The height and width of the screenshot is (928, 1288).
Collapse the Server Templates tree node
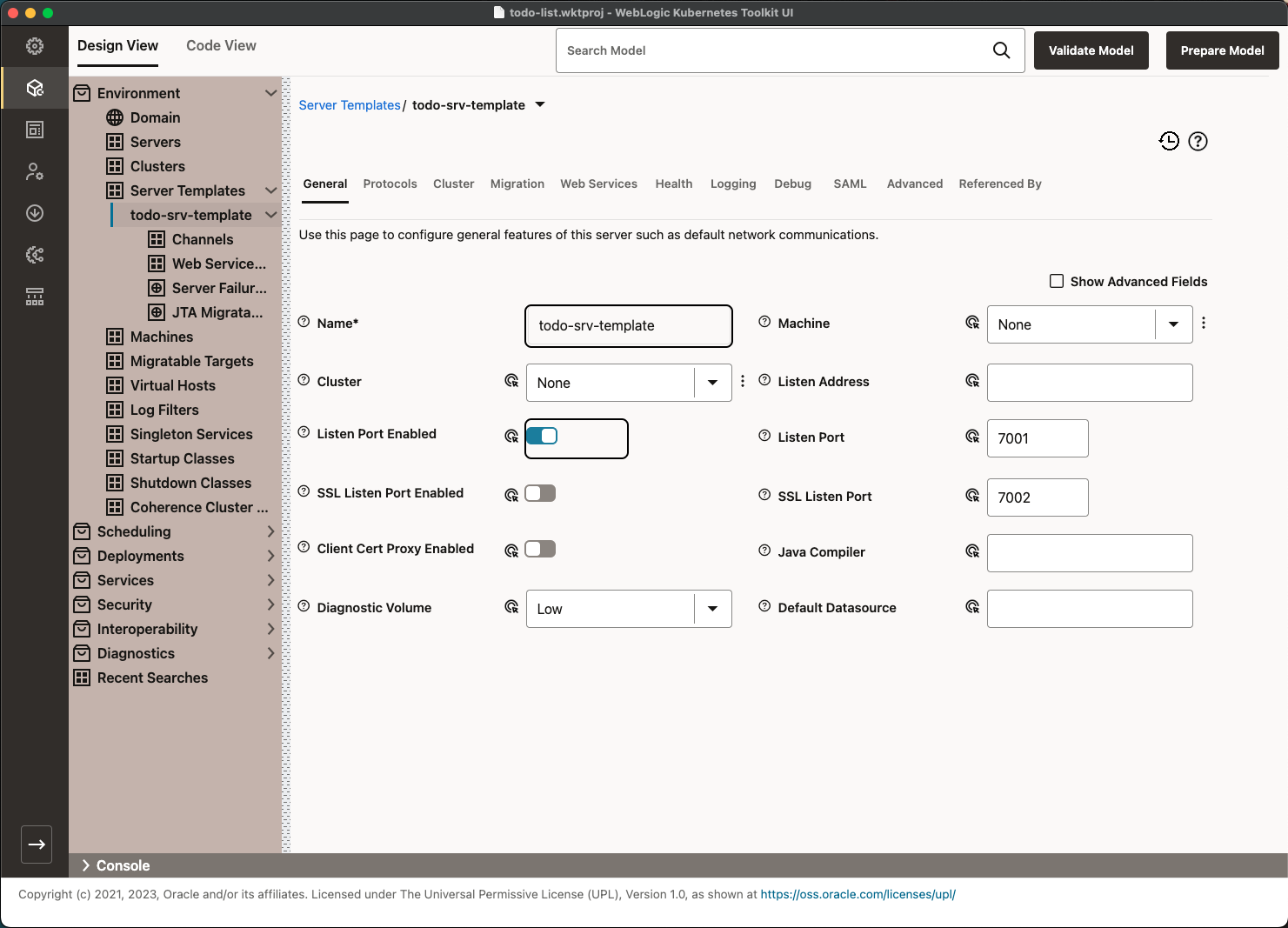270,190
